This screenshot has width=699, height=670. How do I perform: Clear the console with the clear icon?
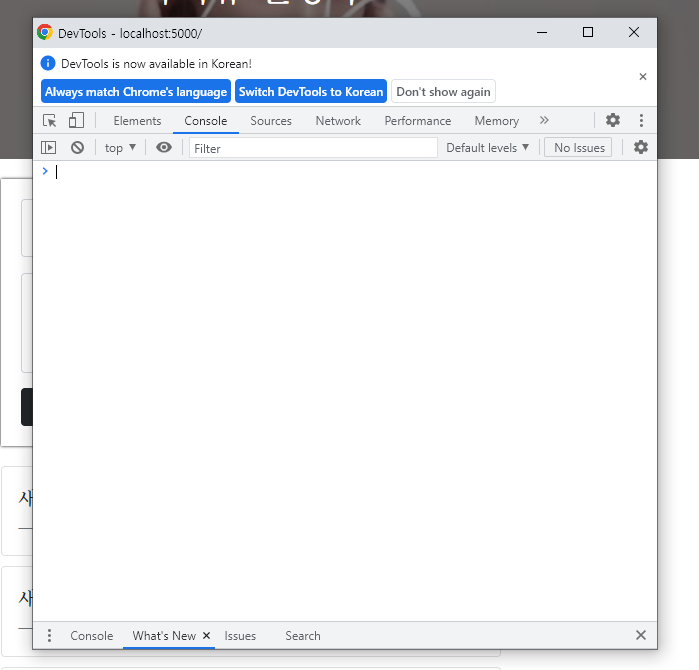tap(77, 148)
